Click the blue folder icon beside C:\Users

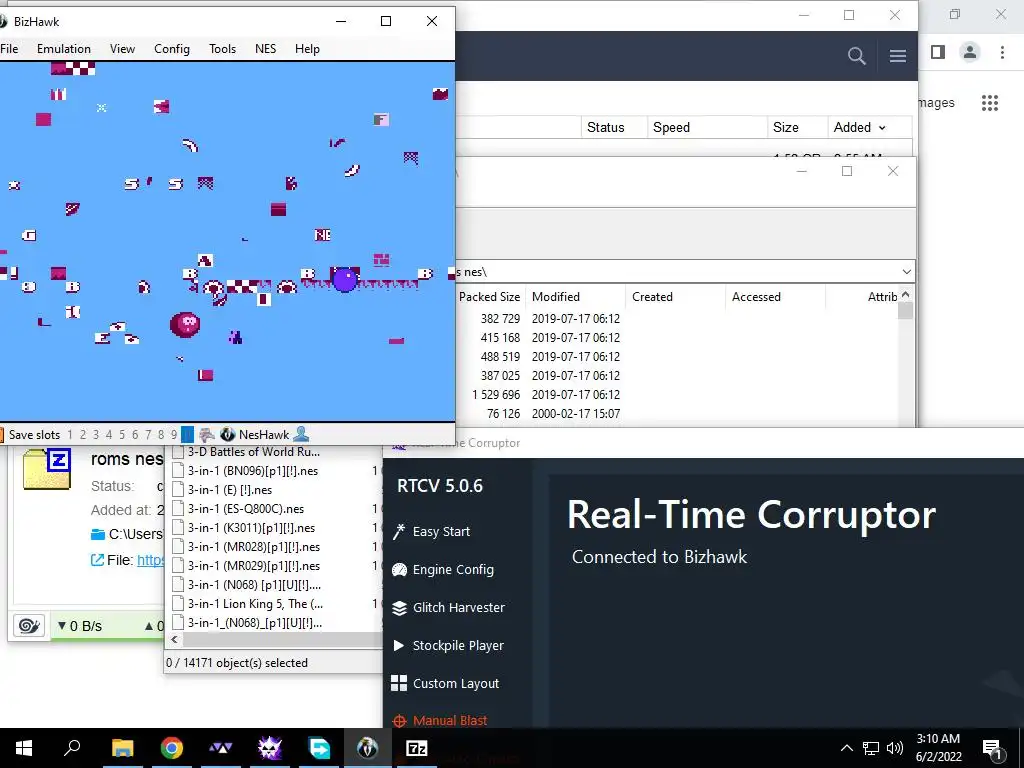coord(98,534)
